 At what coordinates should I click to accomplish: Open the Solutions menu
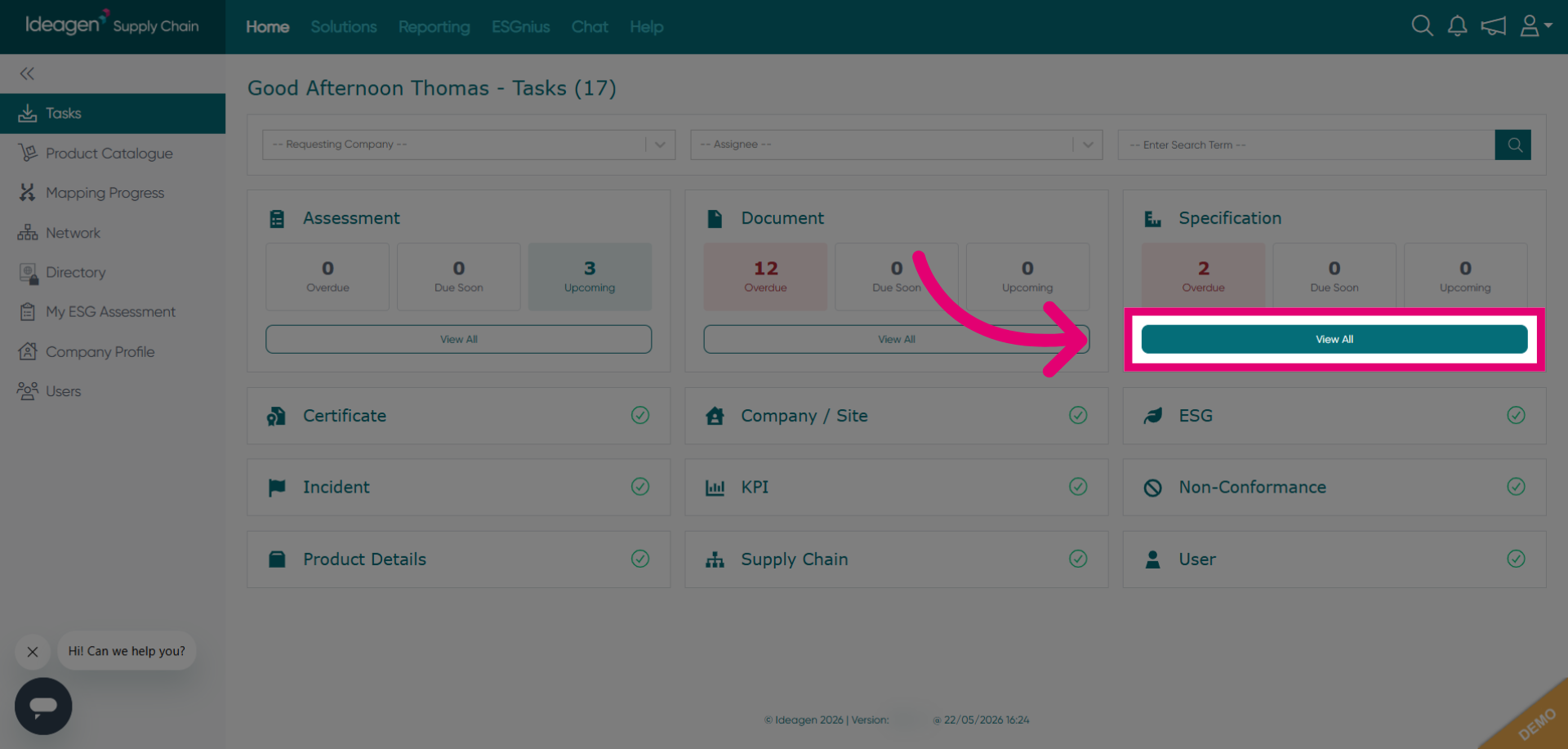point(344,27)
